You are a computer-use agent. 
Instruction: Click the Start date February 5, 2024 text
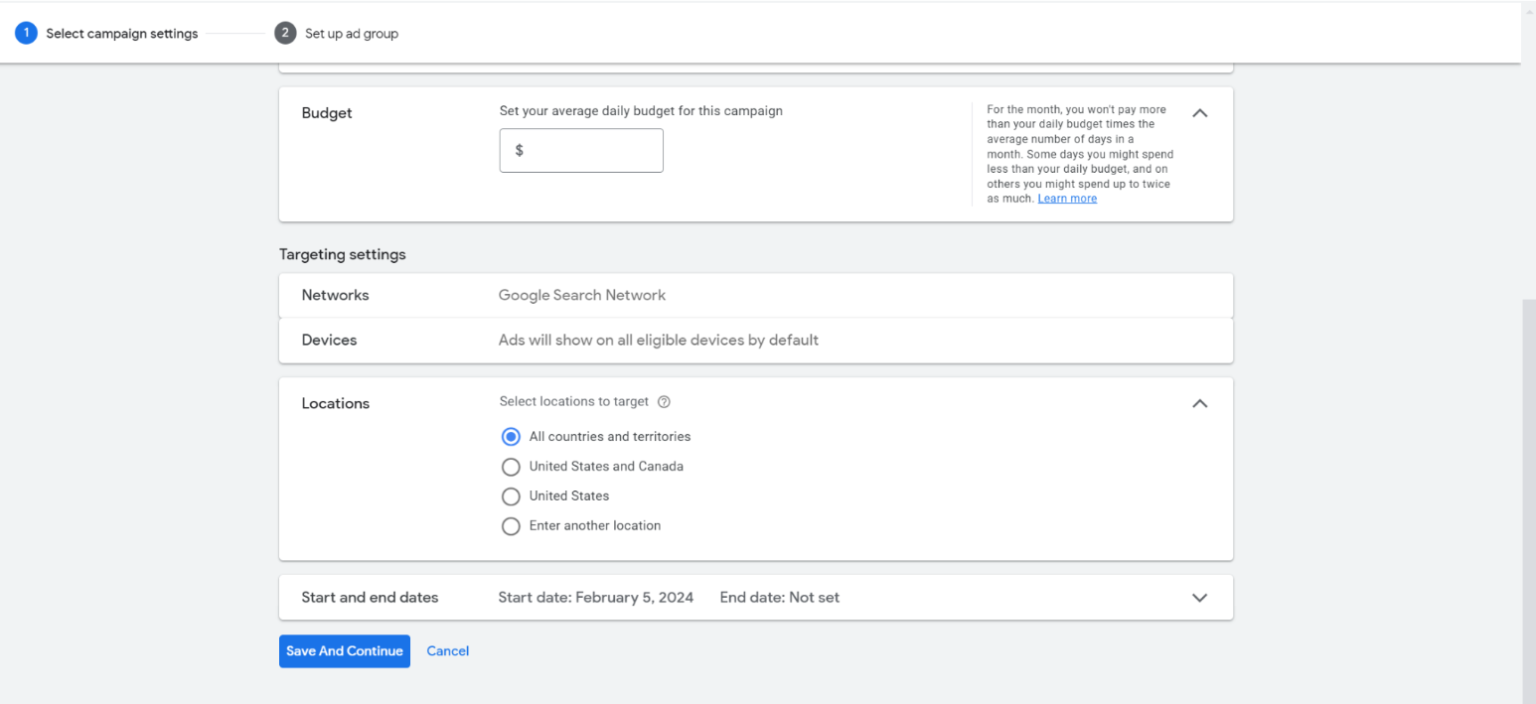tap(595, 597)
